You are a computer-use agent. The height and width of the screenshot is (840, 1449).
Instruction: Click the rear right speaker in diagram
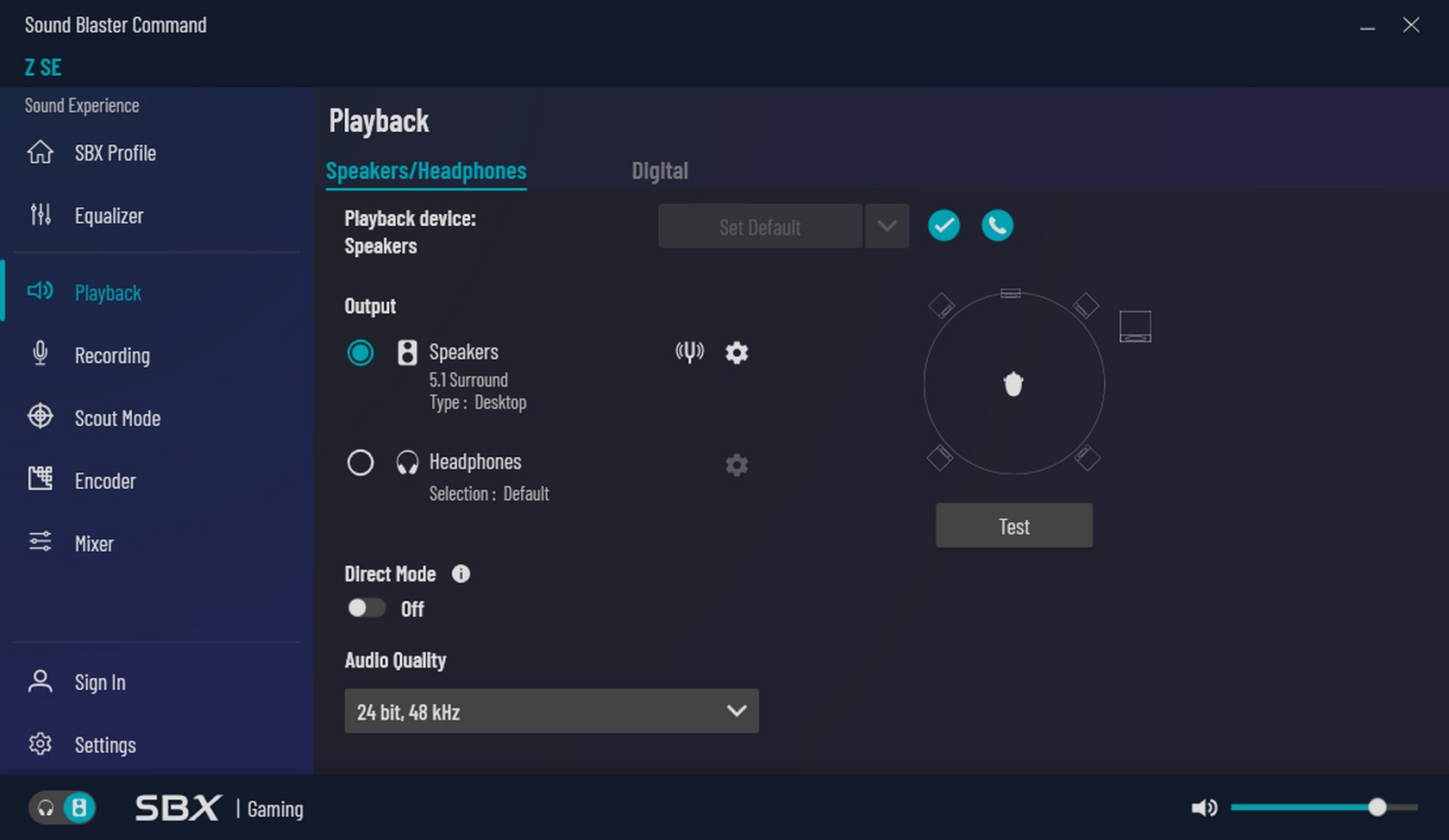(x=1087, y=458)
